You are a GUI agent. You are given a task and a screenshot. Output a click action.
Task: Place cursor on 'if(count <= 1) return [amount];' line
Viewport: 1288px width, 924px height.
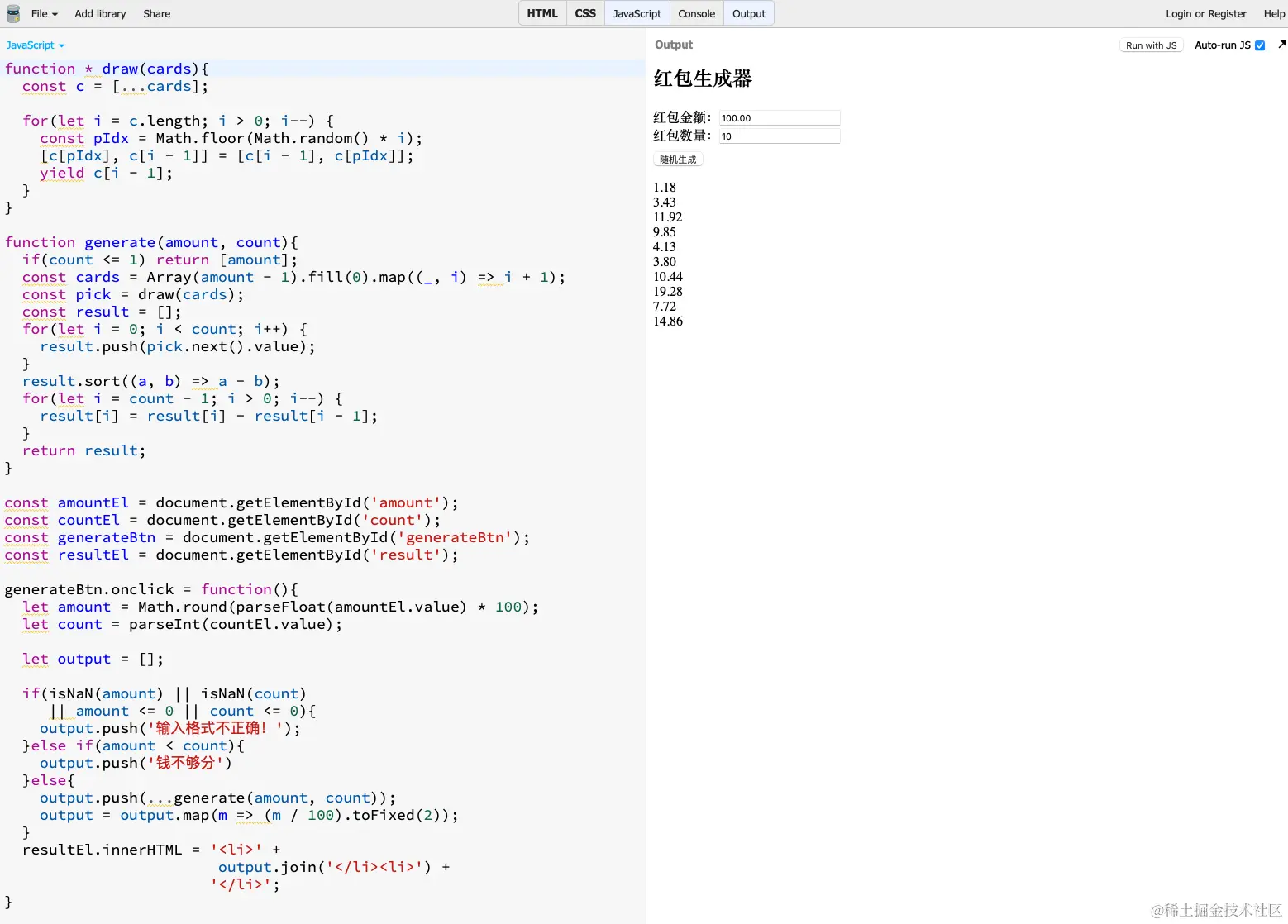pyautogui.click(x=160, y=260)
